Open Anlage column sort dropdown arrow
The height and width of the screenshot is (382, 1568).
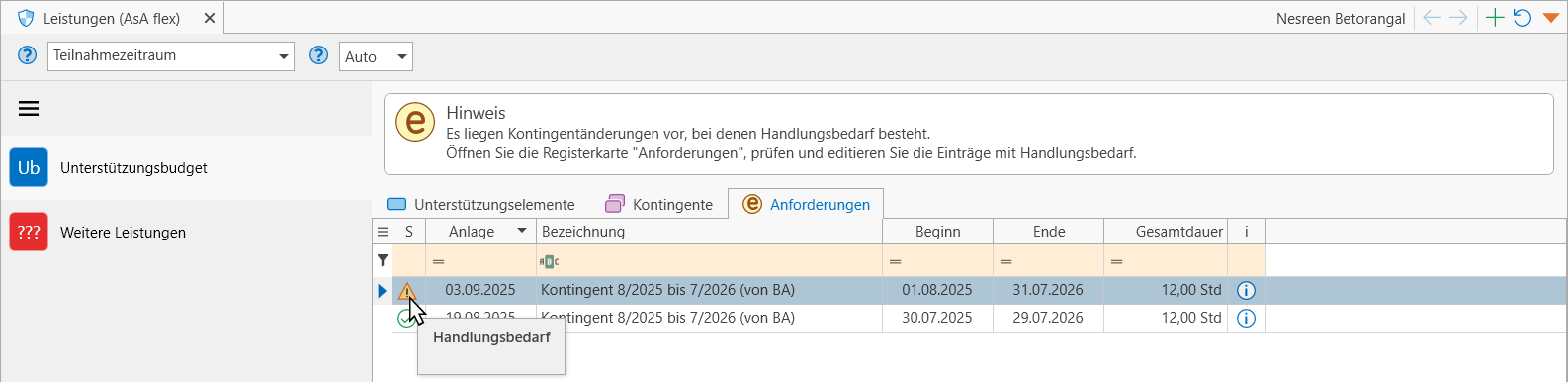[x=522, y=231]
